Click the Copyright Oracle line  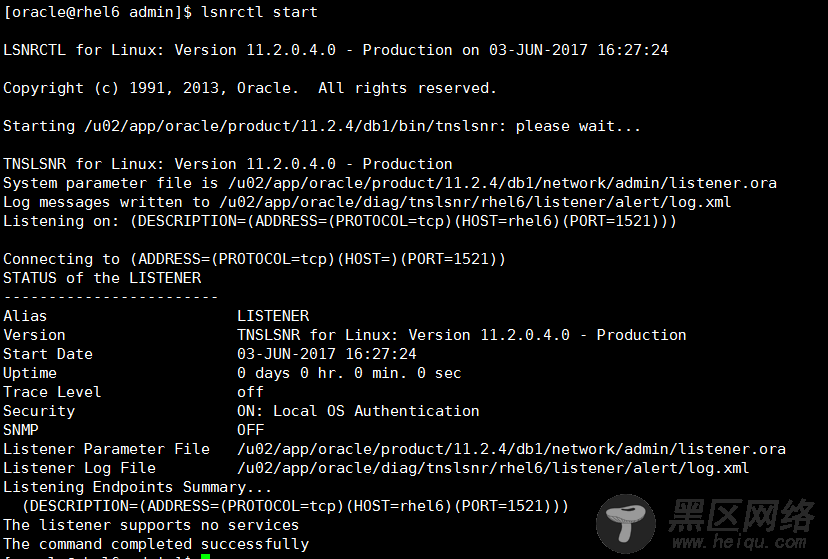tap(250, 88)
